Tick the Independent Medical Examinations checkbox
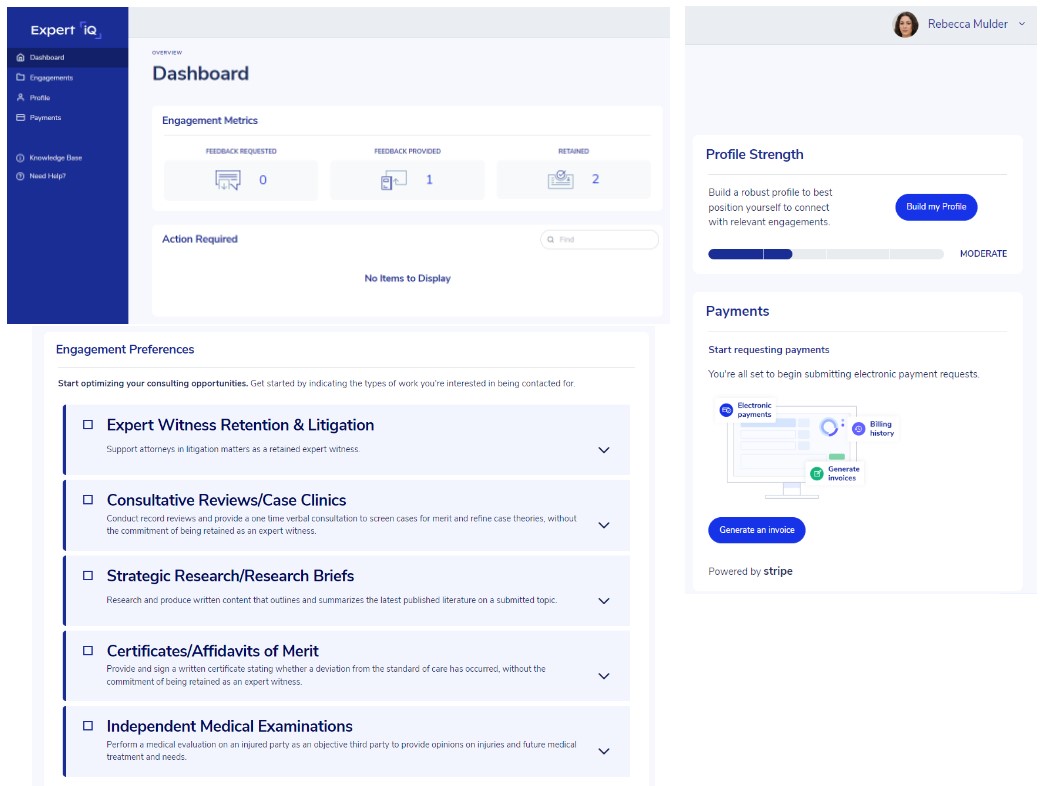Screen dimensions: 1040x786 tap(88, 726)
